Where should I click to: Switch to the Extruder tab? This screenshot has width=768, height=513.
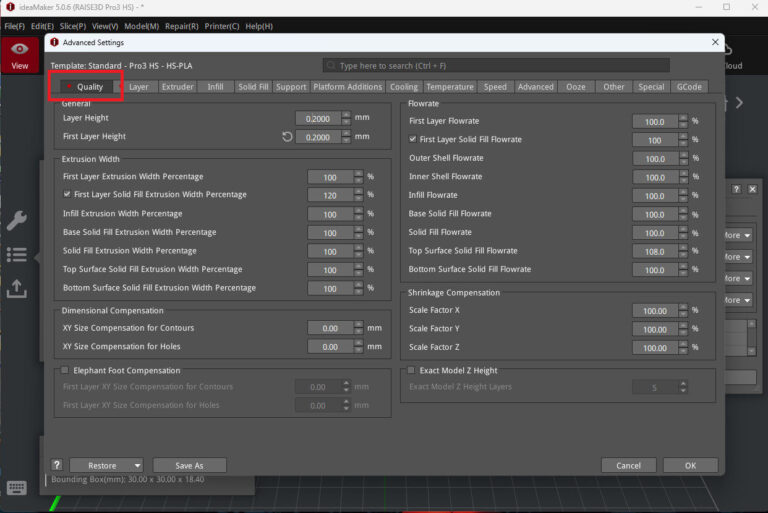177,87
